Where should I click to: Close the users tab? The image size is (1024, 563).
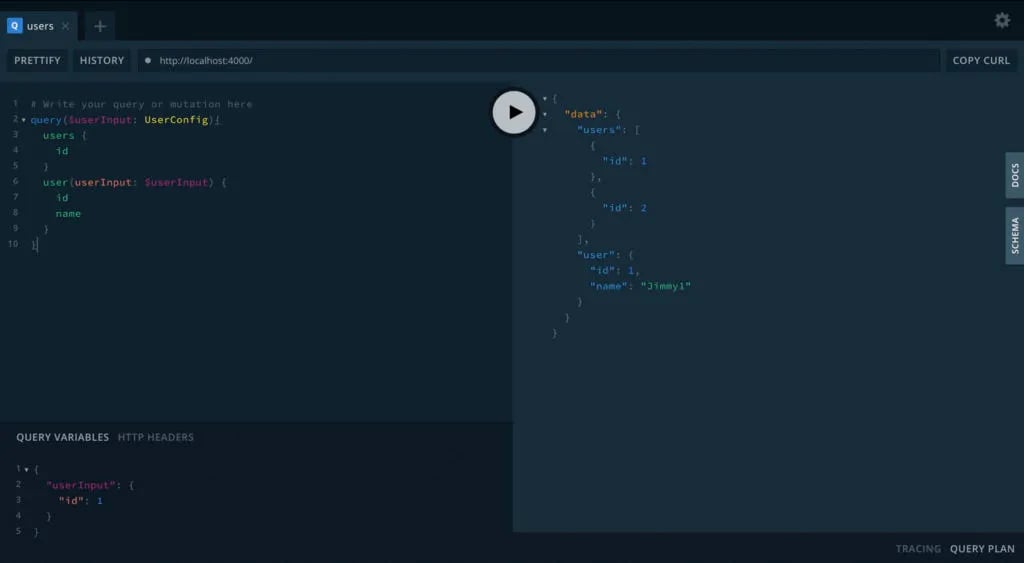pos(65,26)
